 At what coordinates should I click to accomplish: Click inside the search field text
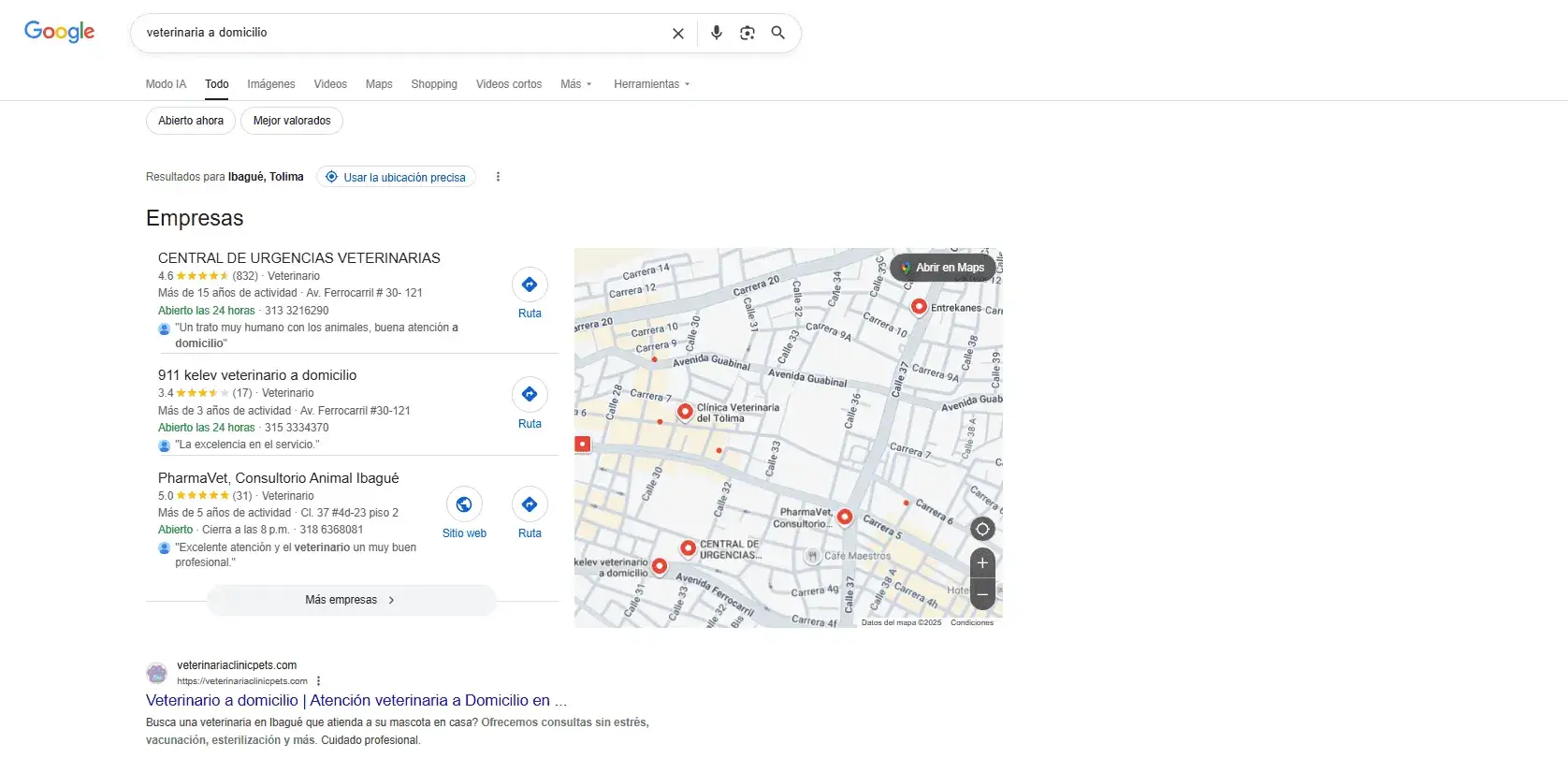[x=207, y=33]
